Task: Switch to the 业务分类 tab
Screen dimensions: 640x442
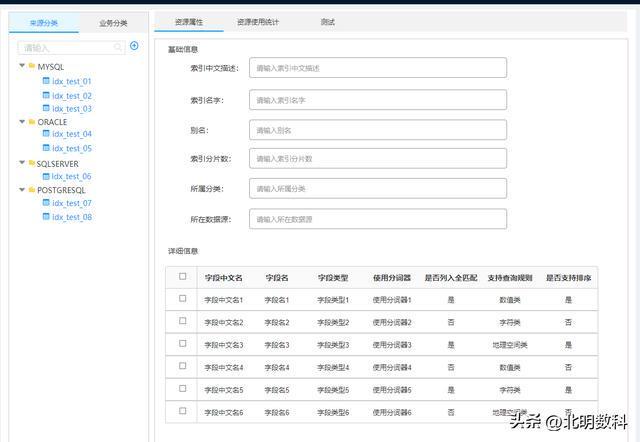Action: pos(113,23)
